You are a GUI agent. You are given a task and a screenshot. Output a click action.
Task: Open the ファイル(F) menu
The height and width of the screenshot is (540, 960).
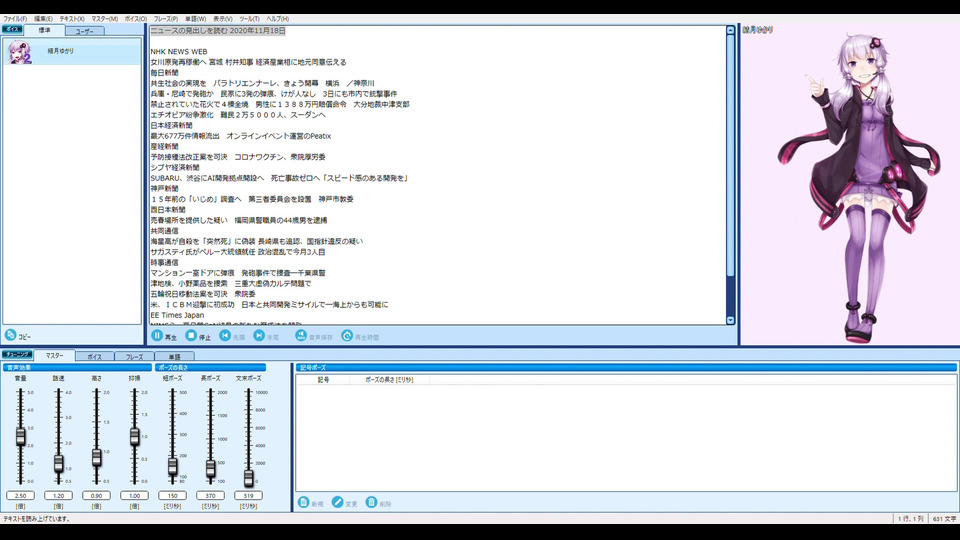pyautogui.click(x=15, y=19)
